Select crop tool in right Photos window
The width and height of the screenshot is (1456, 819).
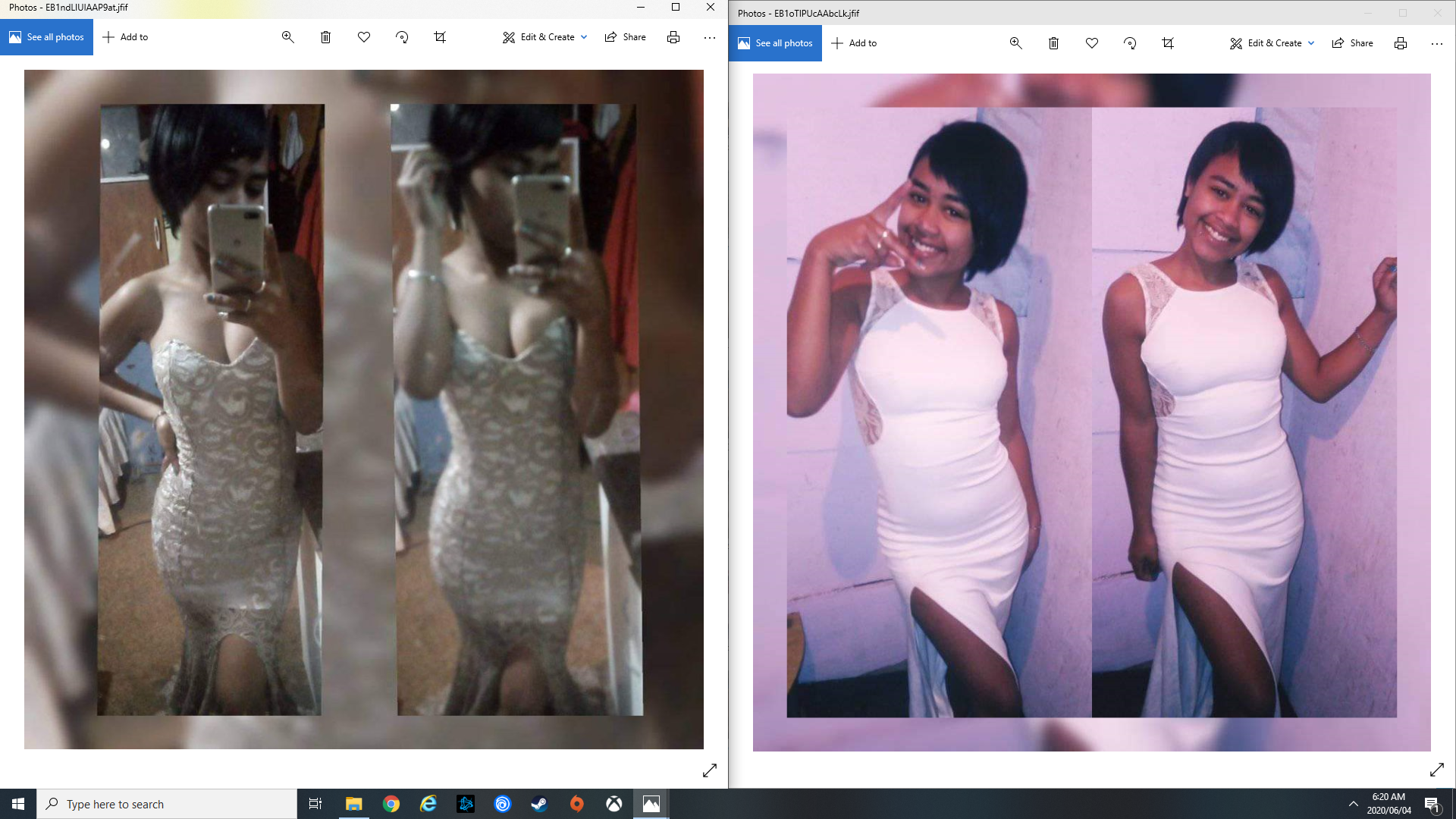1168,43
